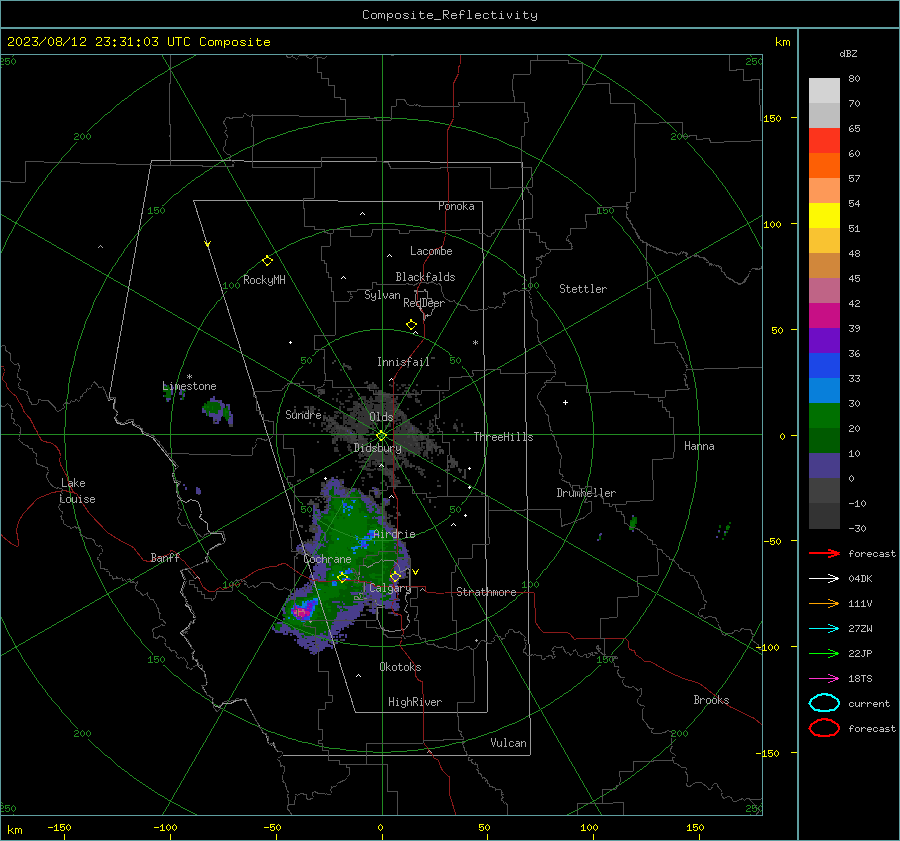
Task: Select the orange 111V arrow legend icon
Action: pyautogui.click(x=824, y=603)
